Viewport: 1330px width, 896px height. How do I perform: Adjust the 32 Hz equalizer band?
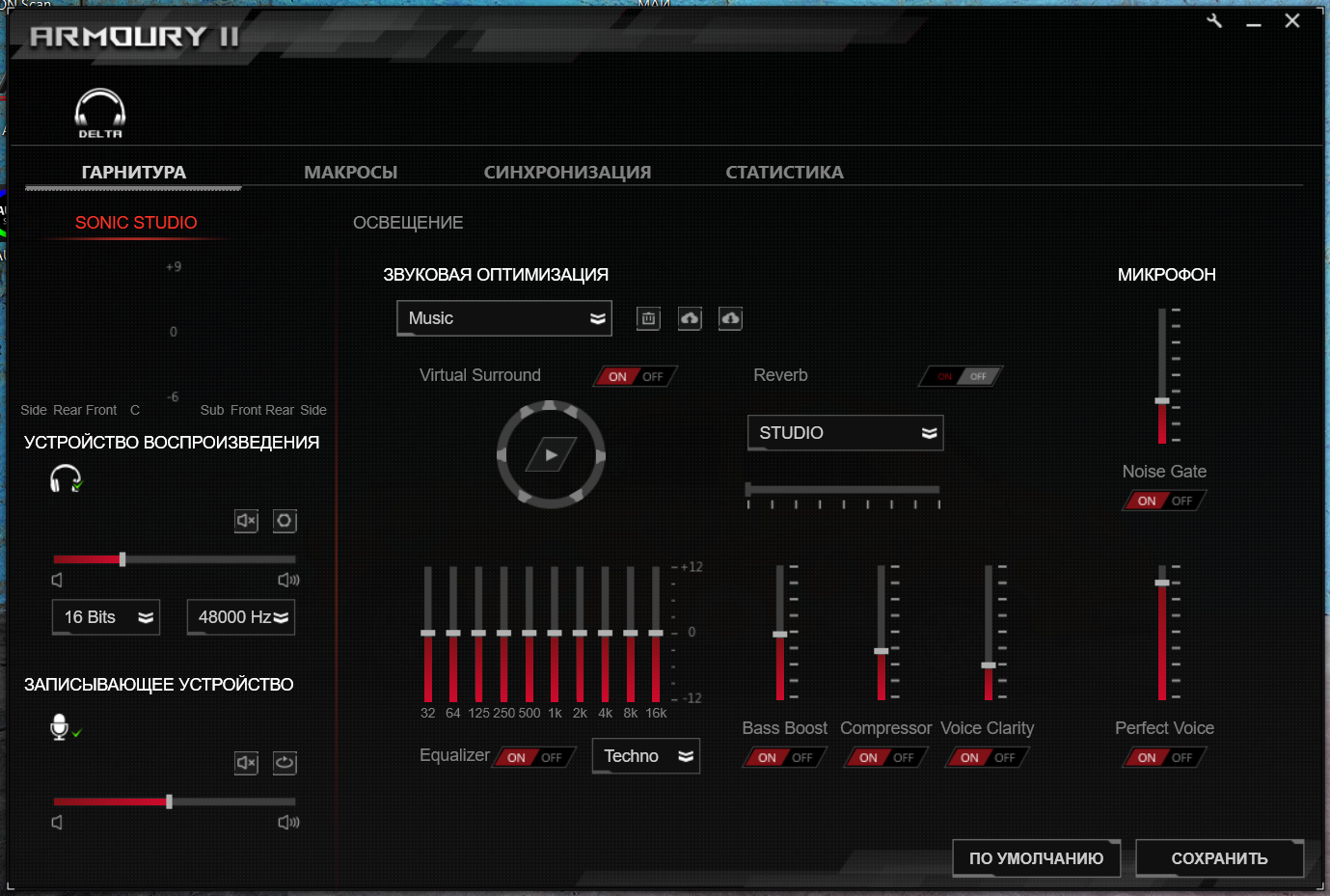(428, 634)
